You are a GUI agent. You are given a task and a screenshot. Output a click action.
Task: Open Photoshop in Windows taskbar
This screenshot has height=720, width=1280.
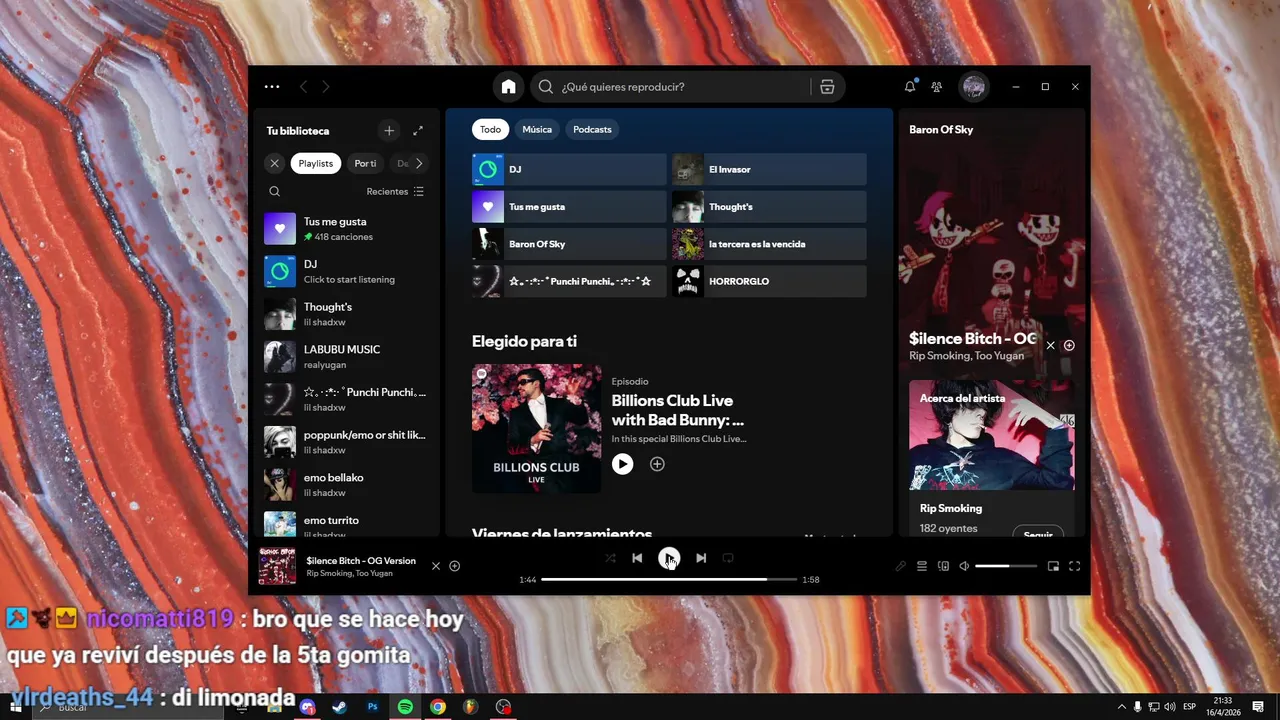tap(373, 707)
